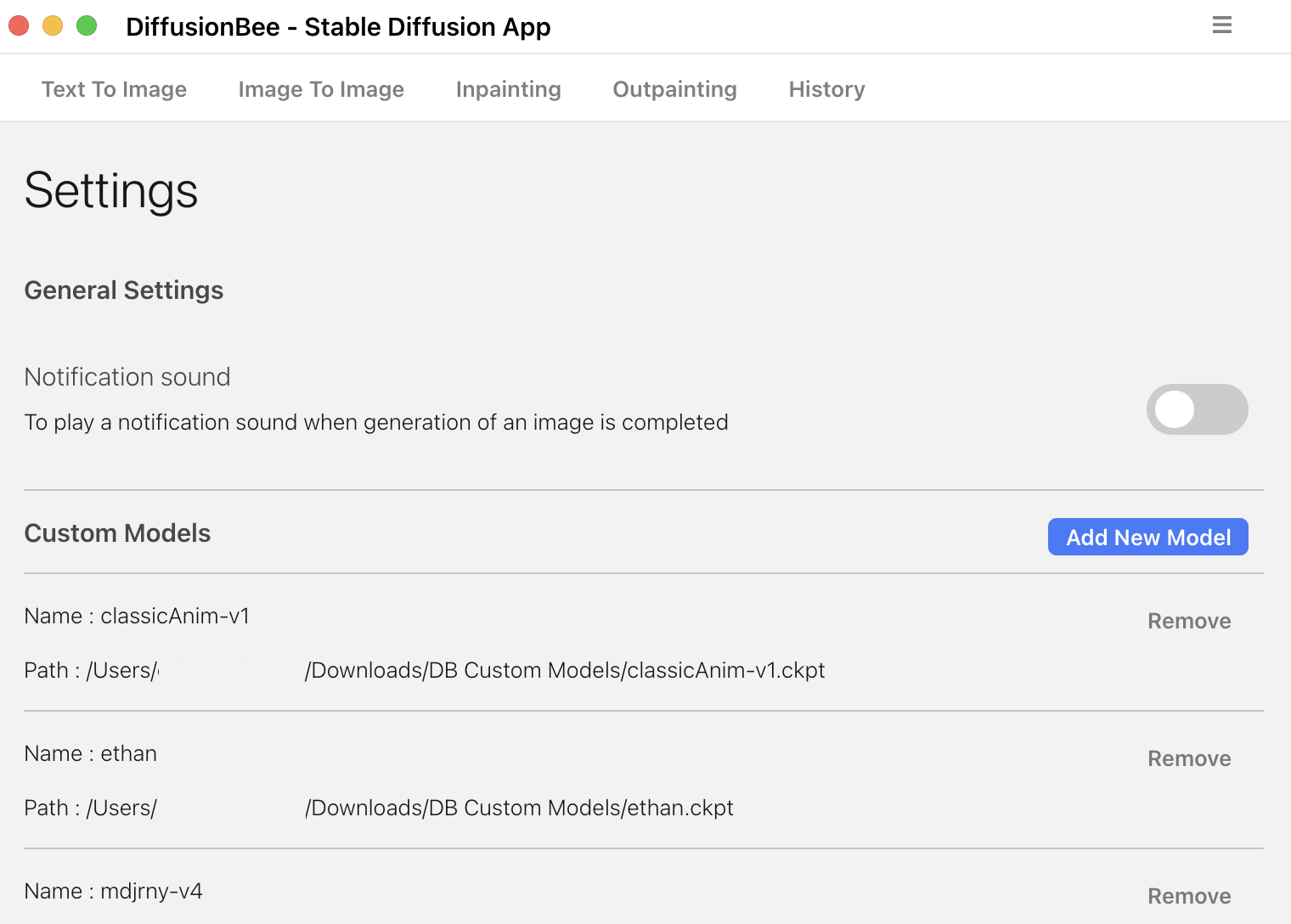Click the notification sound description text
Viewport: 1291px width, 924px height.
click(x=376, y=422)
